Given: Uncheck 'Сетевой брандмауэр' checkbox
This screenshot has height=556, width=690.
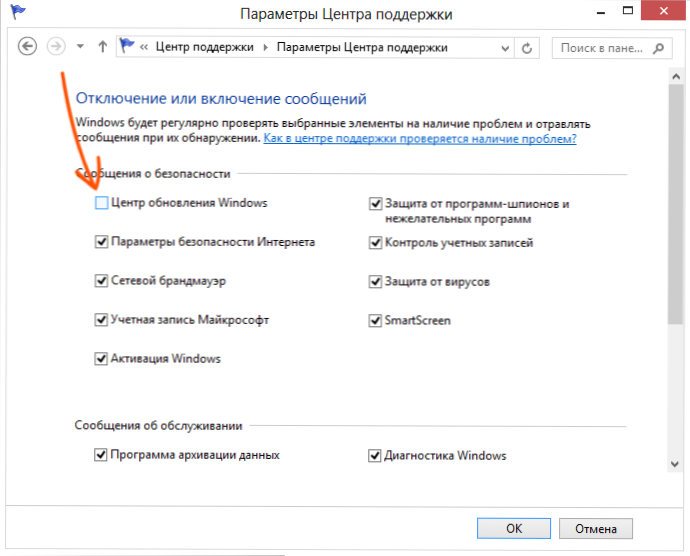Looking at the screenshot, I should (101, 280).
